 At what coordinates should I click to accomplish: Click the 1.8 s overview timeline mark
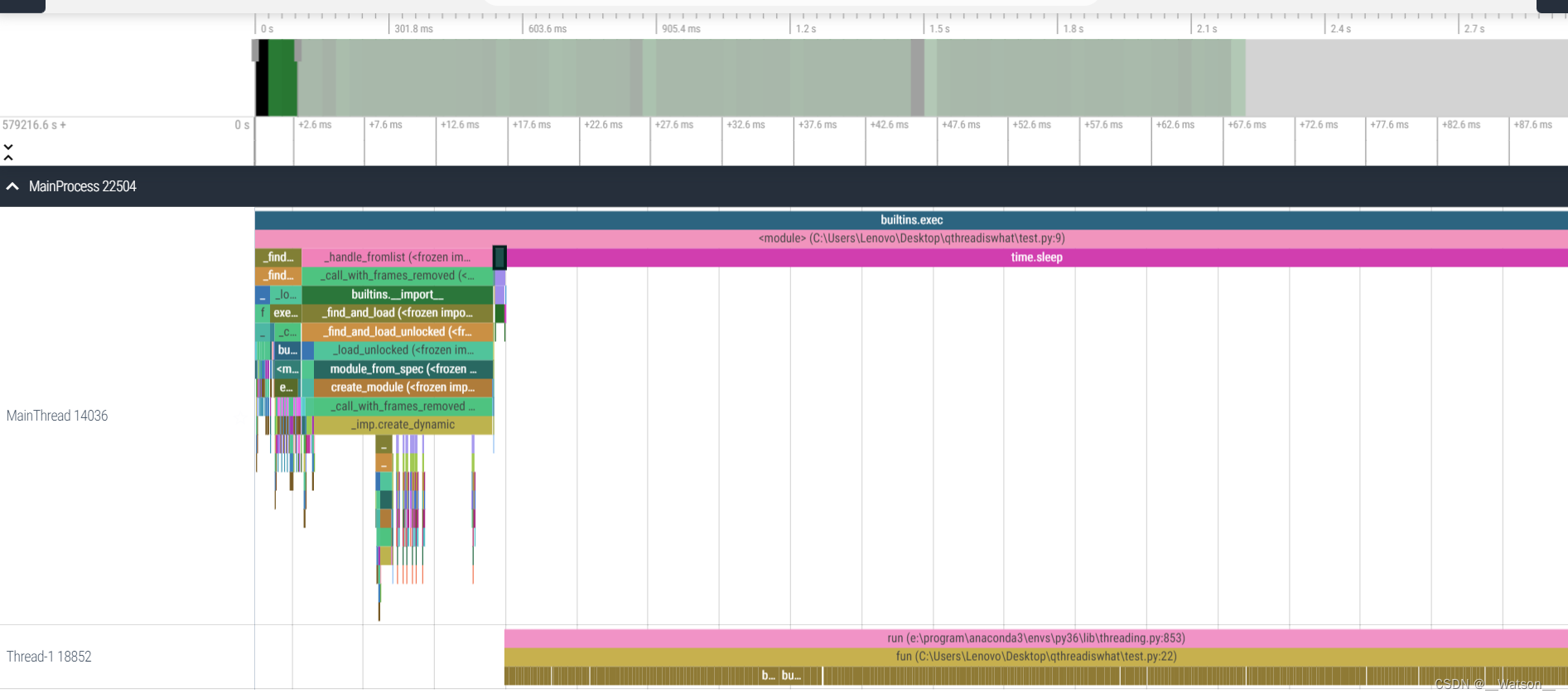[x=1073, y=29]
